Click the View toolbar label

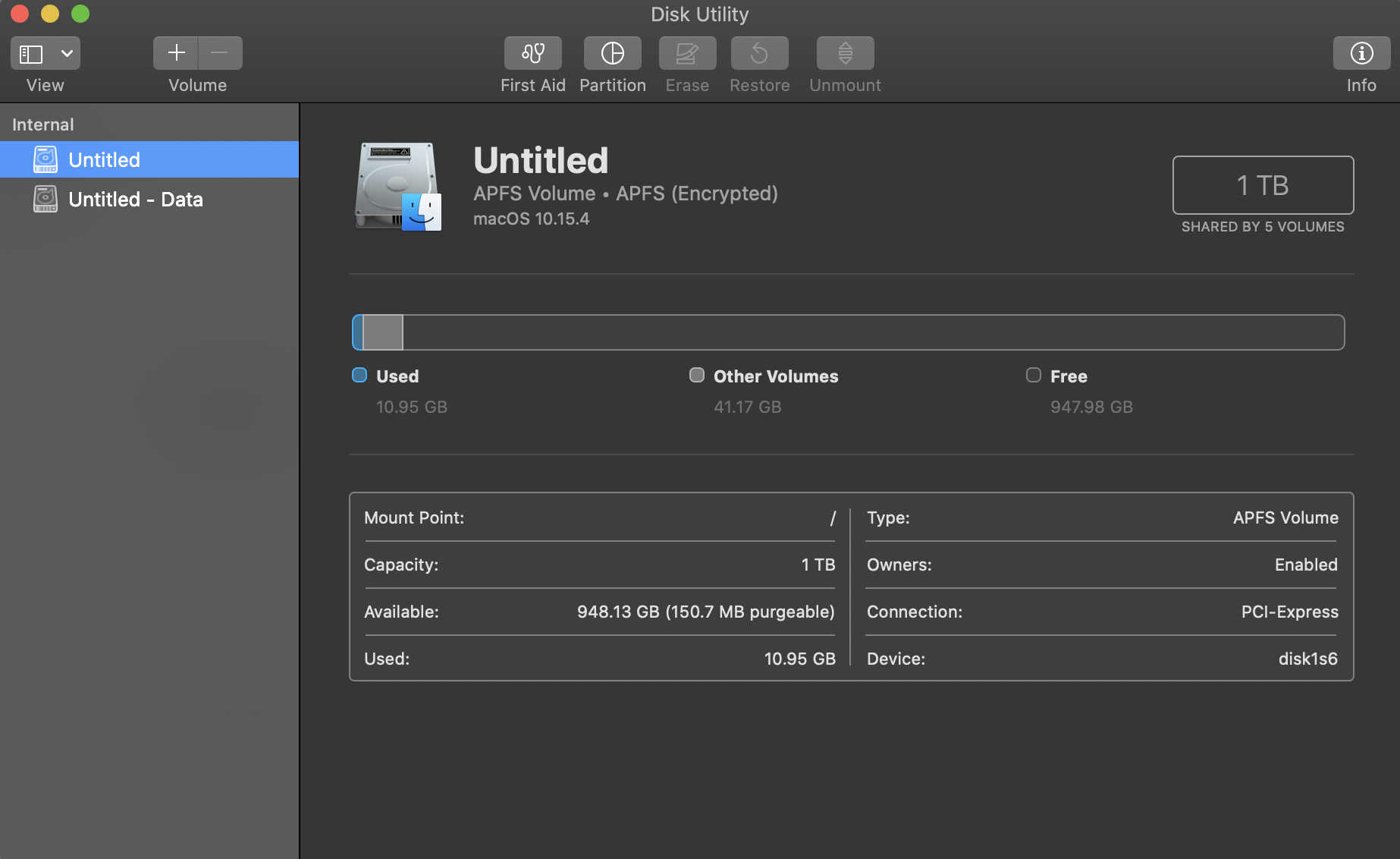pyautogui.click(x=46, y=85)
